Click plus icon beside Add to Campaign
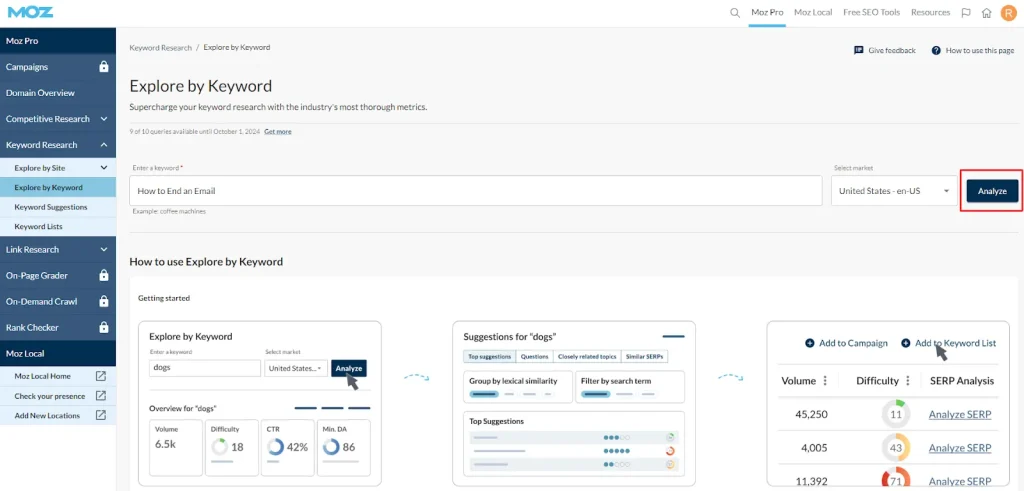 pos(809,343)
